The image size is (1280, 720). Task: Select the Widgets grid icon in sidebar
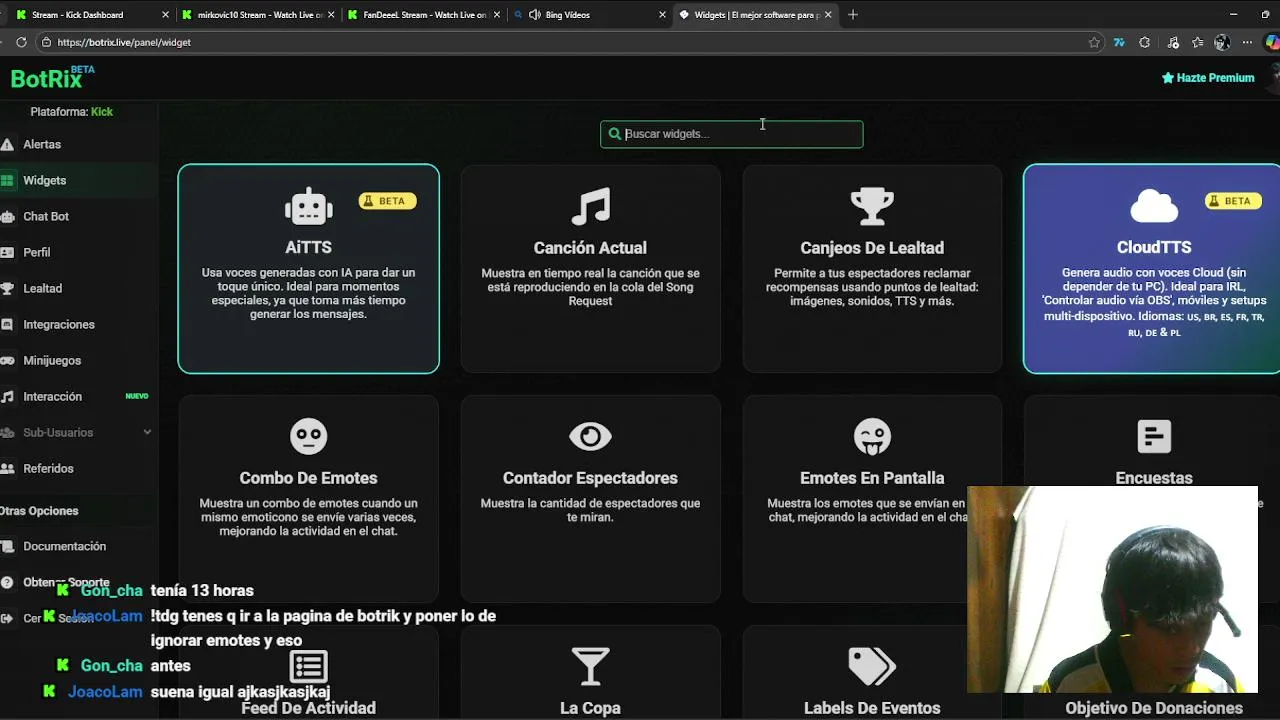pyautogui.click(x=7, y=181)
